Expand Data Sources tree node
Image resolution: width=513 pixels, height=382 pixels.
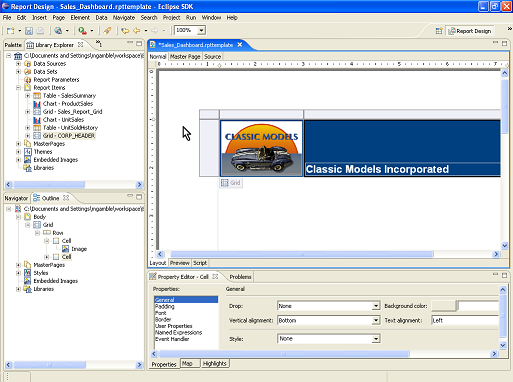[18, 63]
